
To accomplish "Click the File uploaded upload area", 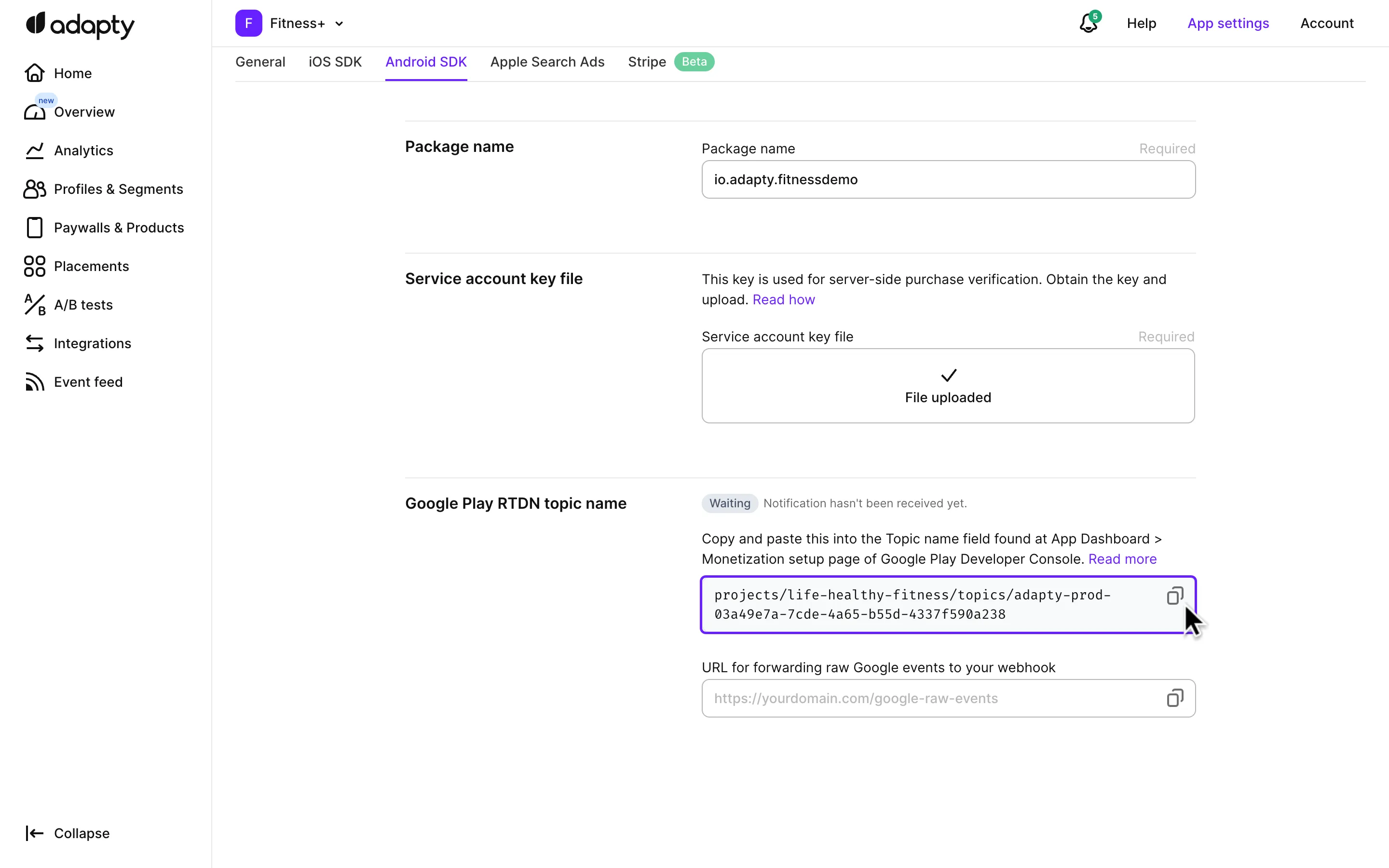I will (948, 386).
